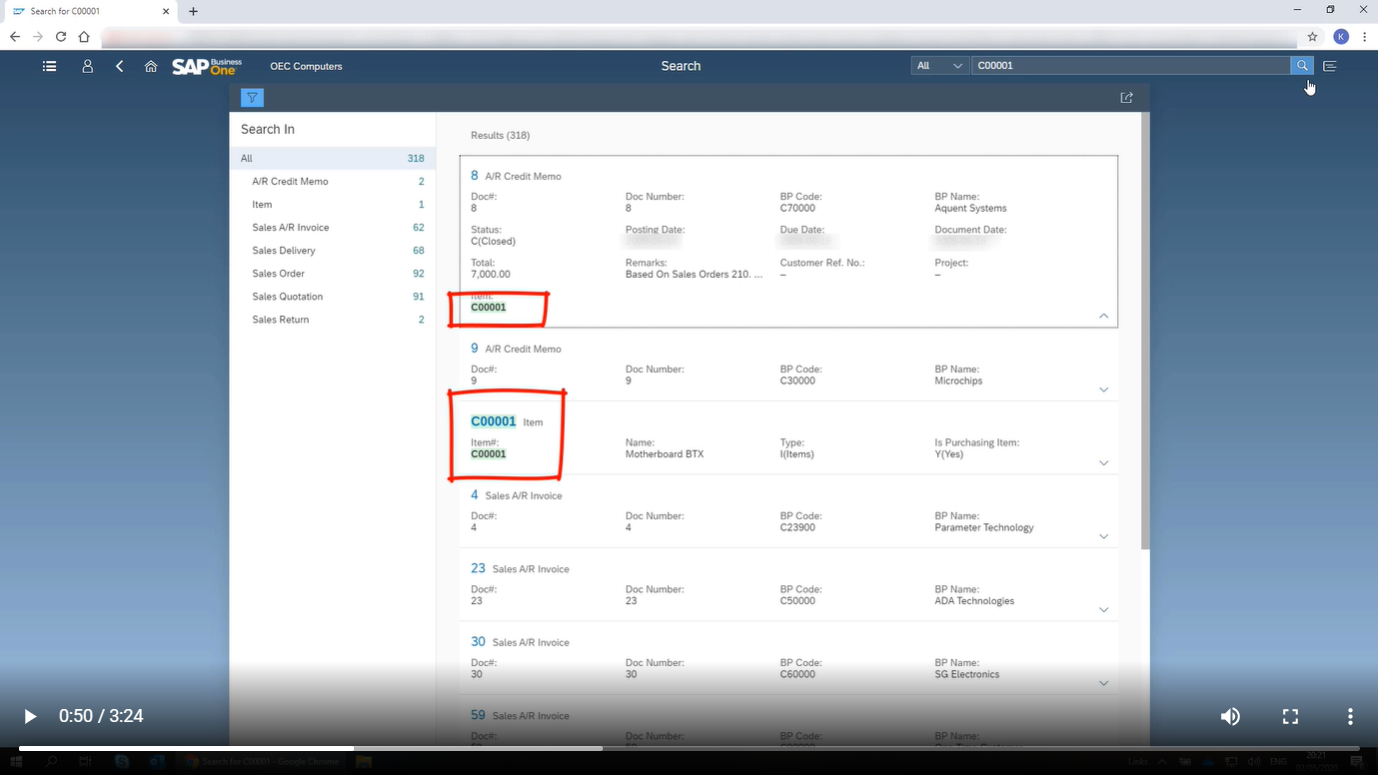Screen dimensions: 1378x775
Task: Click the 'Results (318)' count label
Action: [x=500, y=135]
